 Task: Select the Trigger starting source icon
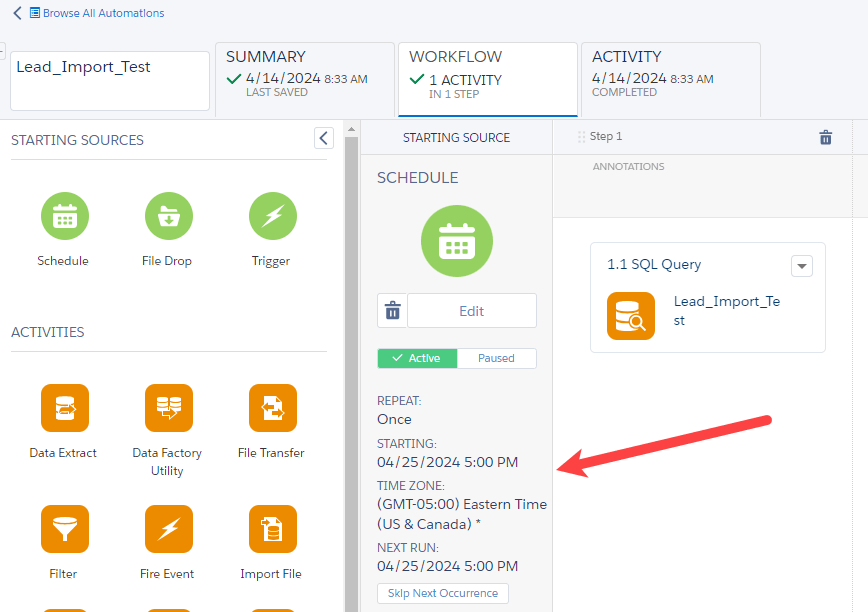(271, 216)
